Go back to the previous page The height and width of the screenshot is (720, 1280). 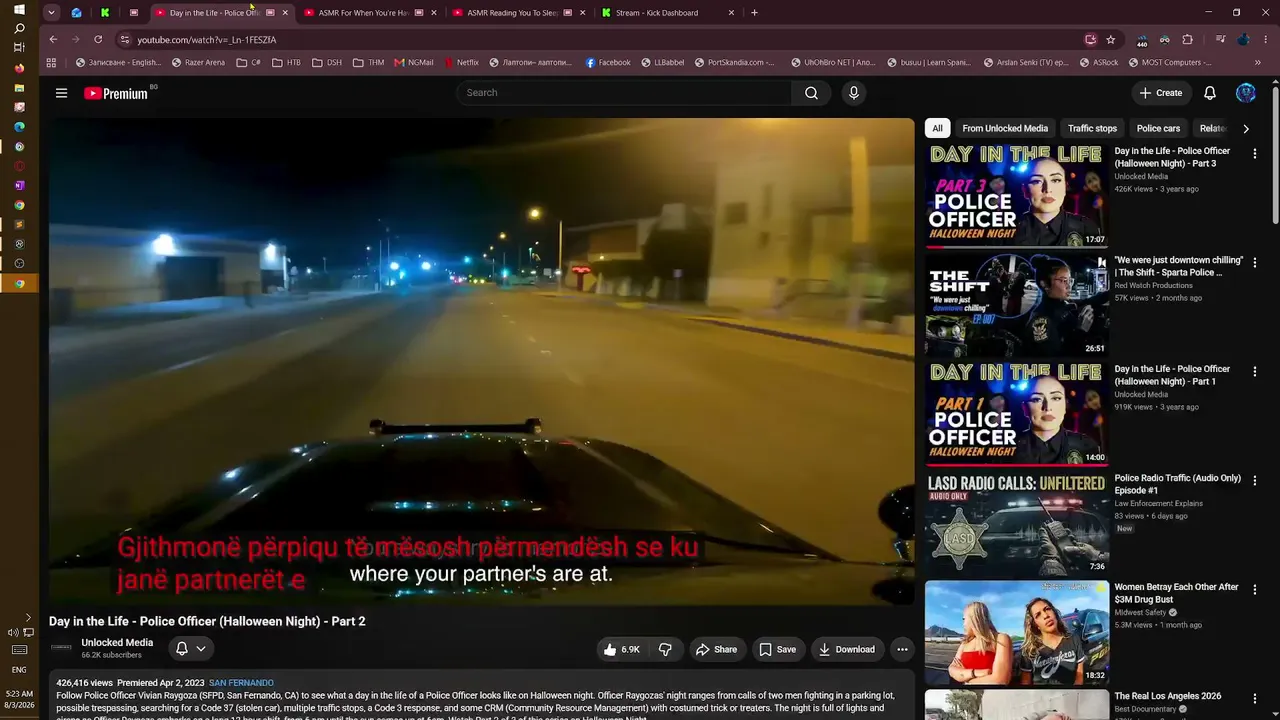pyautogui.click(x=53, y=40)
